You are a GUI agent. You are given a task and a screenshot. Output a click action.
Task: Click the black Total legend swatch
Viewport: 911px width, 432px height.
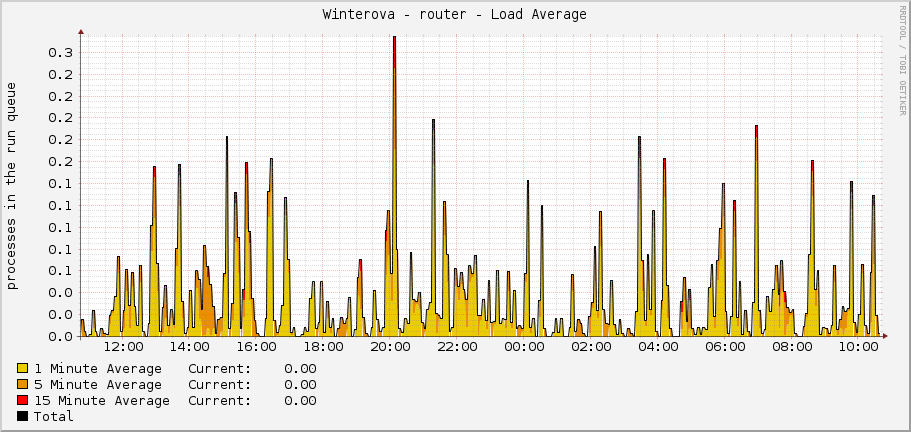coord(23,416)
